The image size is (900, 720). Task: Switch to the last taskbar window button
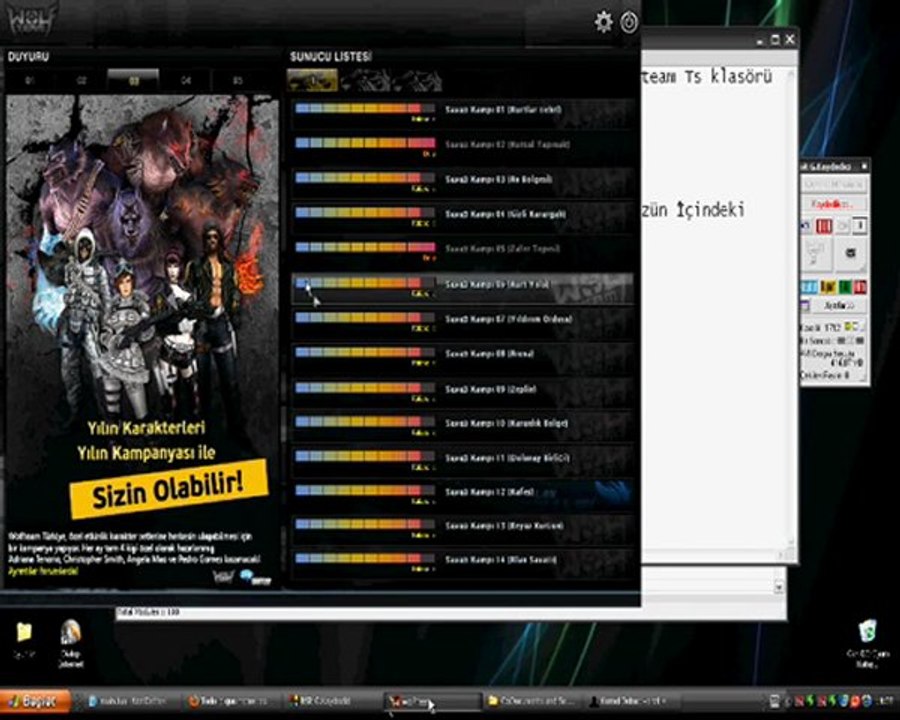pyautogui.click(x=631, y=701)
